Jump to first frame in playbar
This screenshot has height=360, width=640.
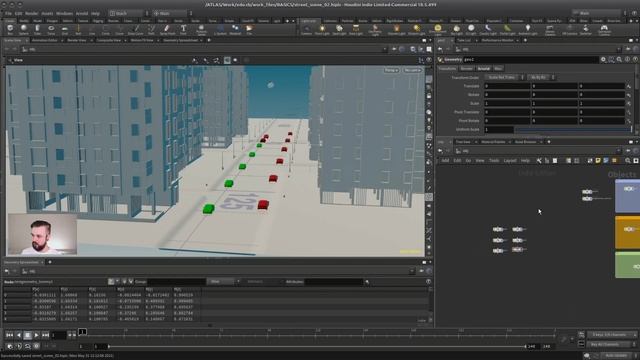click(x=9, y=335)
